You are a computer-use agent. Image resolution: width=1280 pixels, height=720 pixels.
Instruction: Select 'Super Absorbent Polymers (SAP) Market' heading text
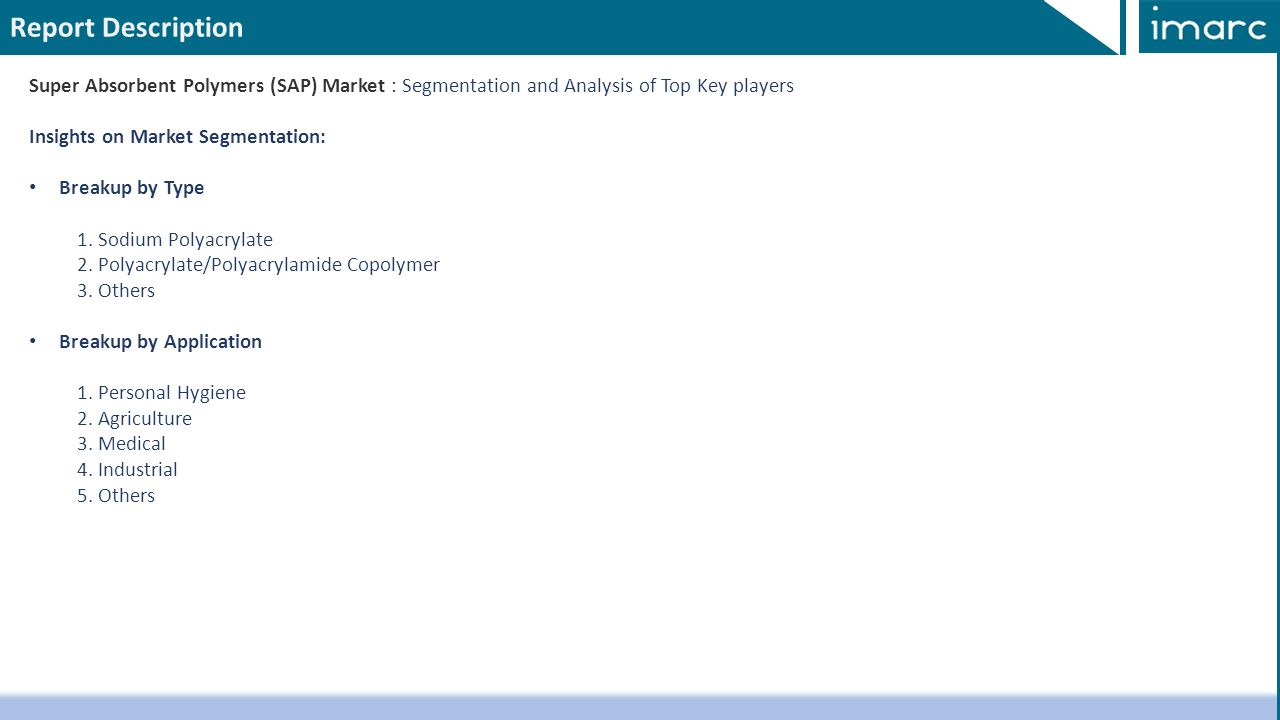(207, 86)
